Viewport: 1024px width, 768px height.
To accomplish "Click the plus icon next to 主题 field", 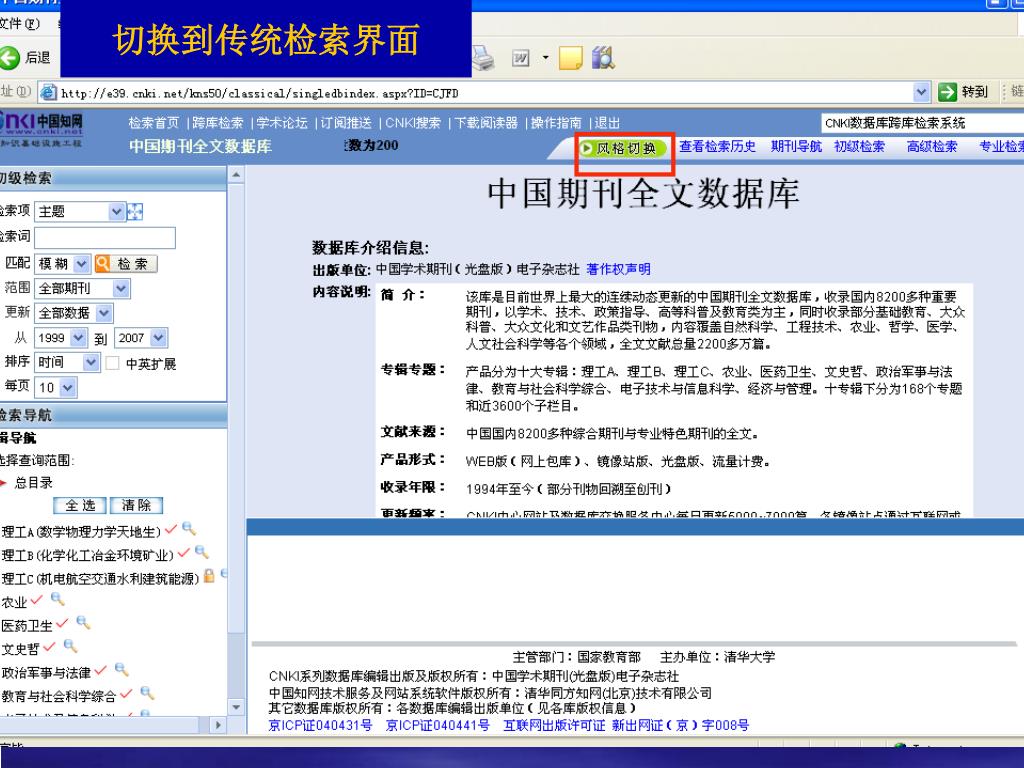I will (x=135, y=212).
